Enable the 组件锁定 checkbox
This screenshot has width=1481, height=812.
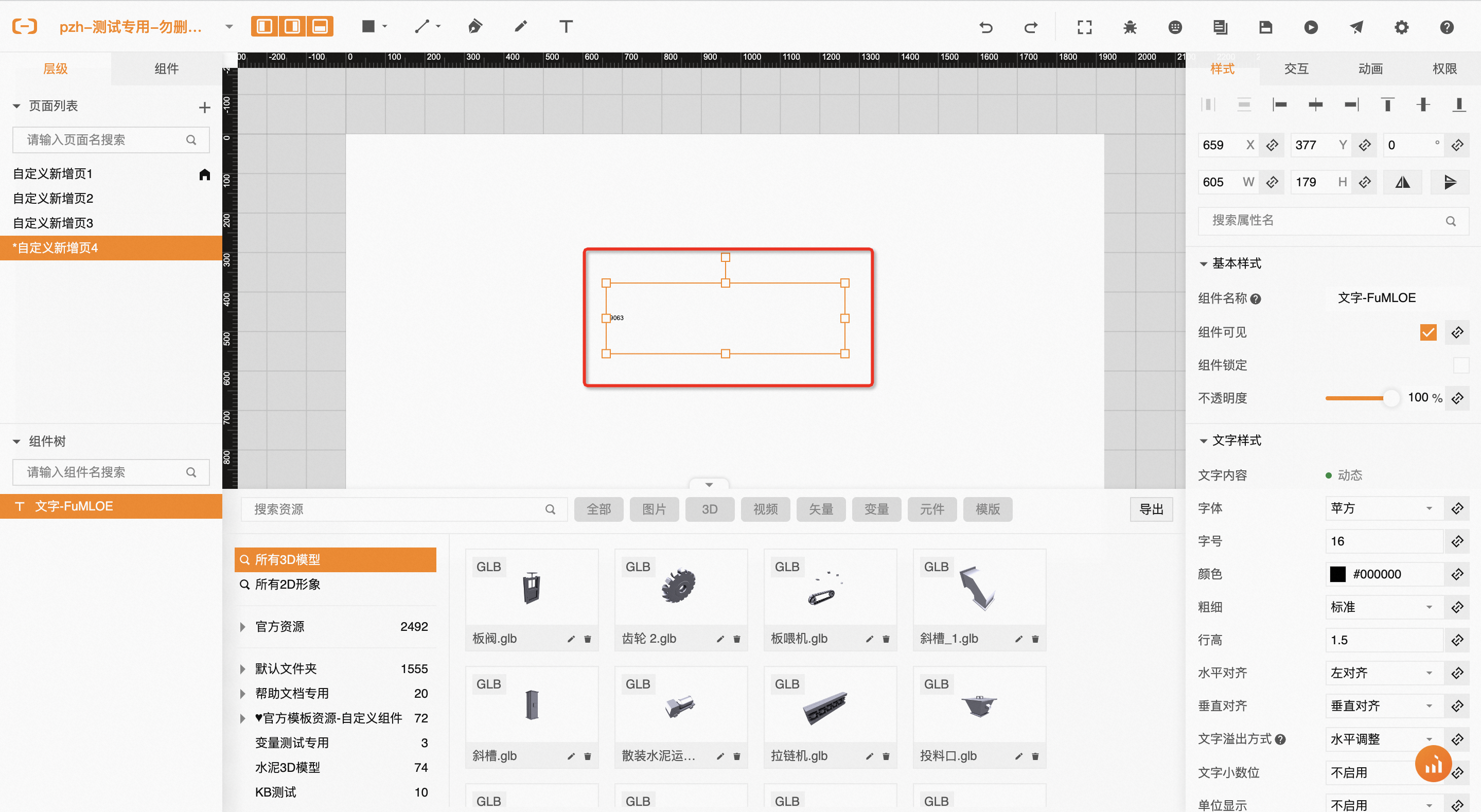1460,365
